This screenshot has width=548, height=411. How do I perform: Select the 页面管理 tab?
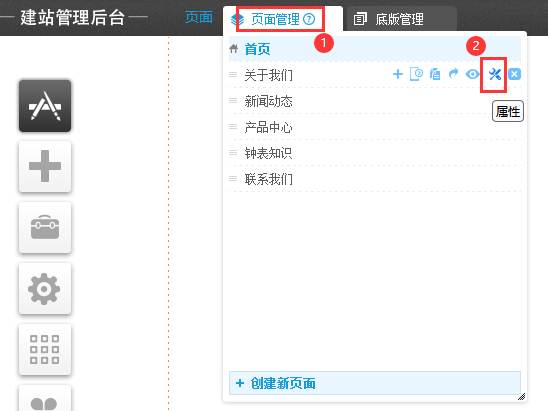click(275, 19)
